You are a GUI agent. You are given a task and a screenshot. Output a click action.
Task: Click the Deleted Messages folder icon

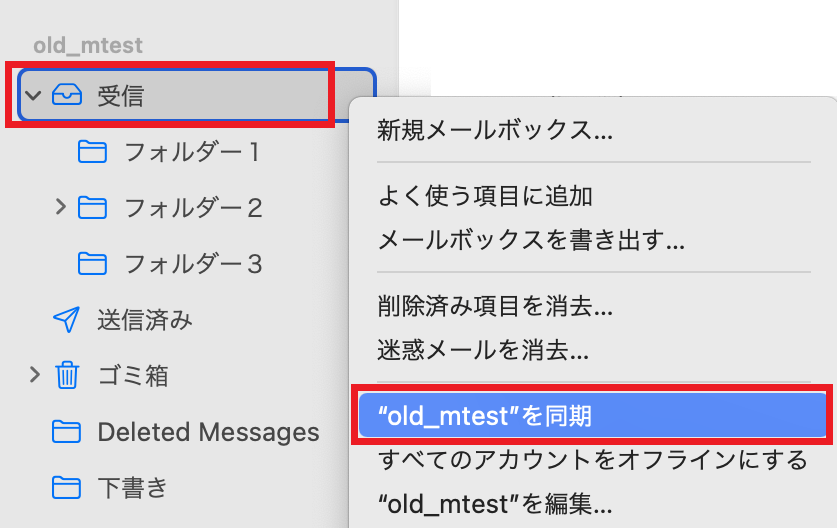66,432
